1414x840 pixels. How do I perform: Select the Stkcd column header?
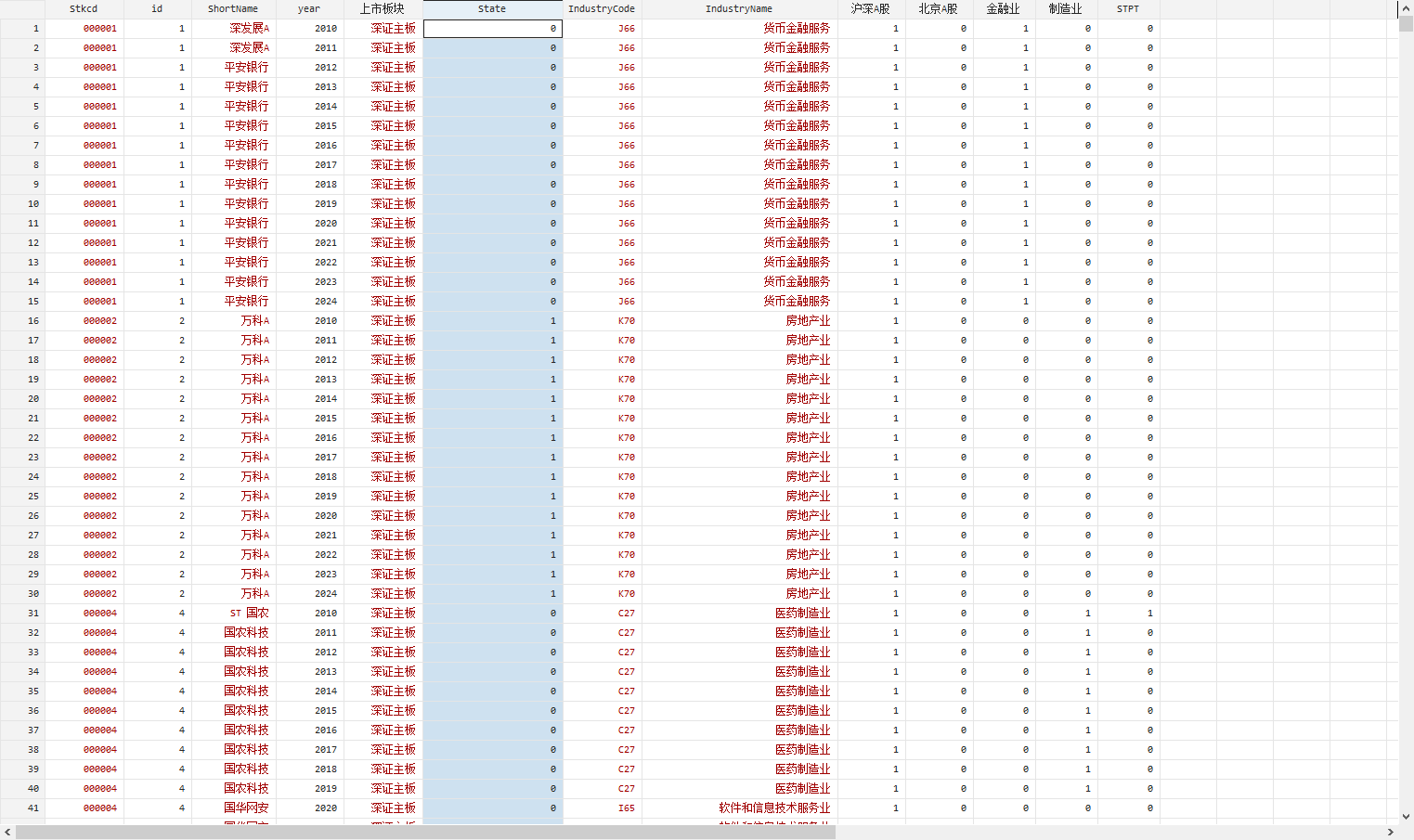click(x=84, y=9)
